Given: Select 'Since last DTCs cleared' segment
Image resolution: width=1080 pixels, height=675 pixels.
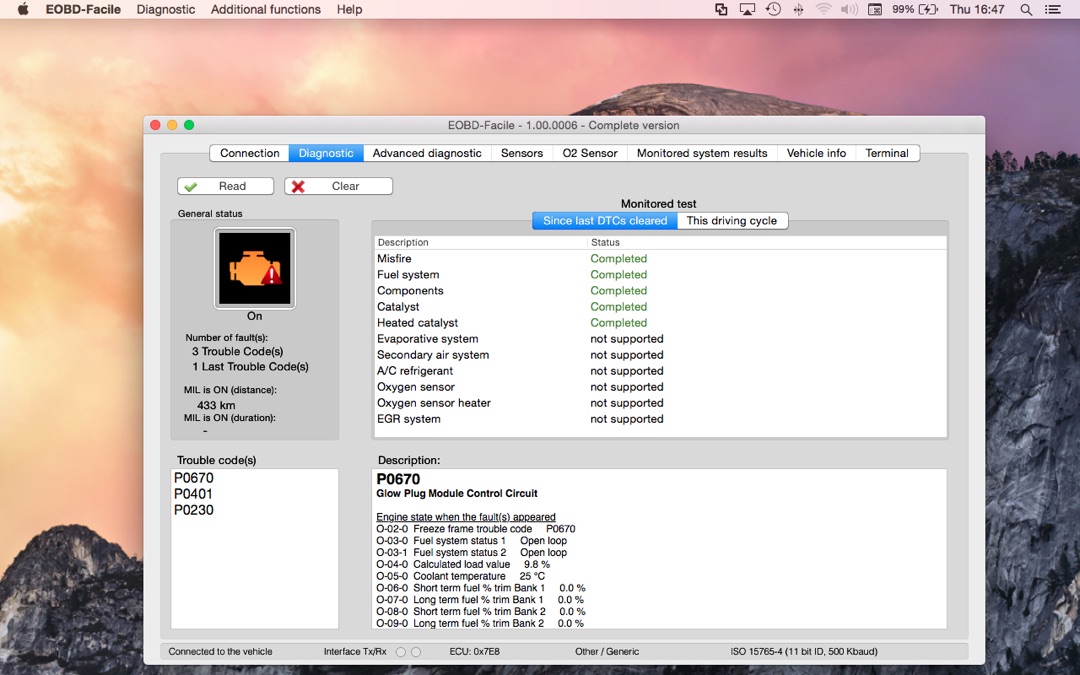Looking at the screenshot, I should coord(604,221).
